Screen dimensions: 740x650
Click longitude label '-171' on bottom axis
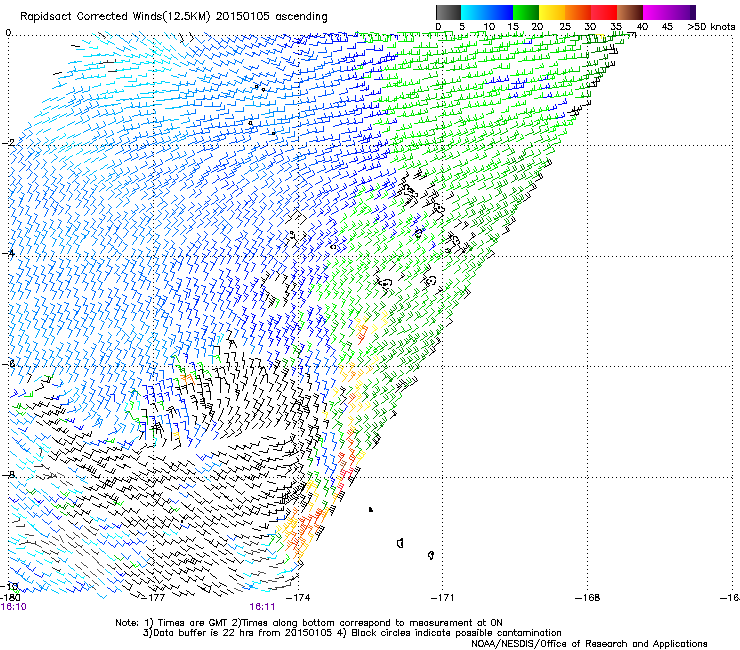pos(443,598)
